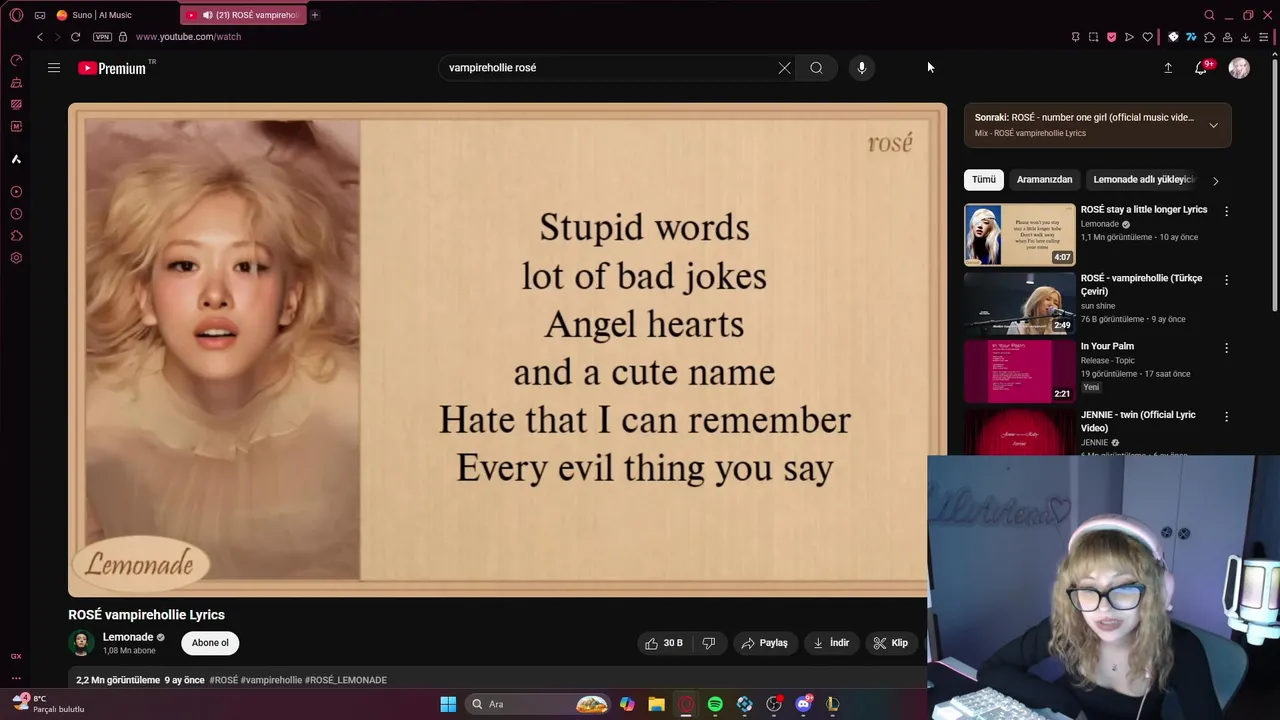
Task: Add page to bookmarks heart icon
Action: click(x=1148, y=37)
